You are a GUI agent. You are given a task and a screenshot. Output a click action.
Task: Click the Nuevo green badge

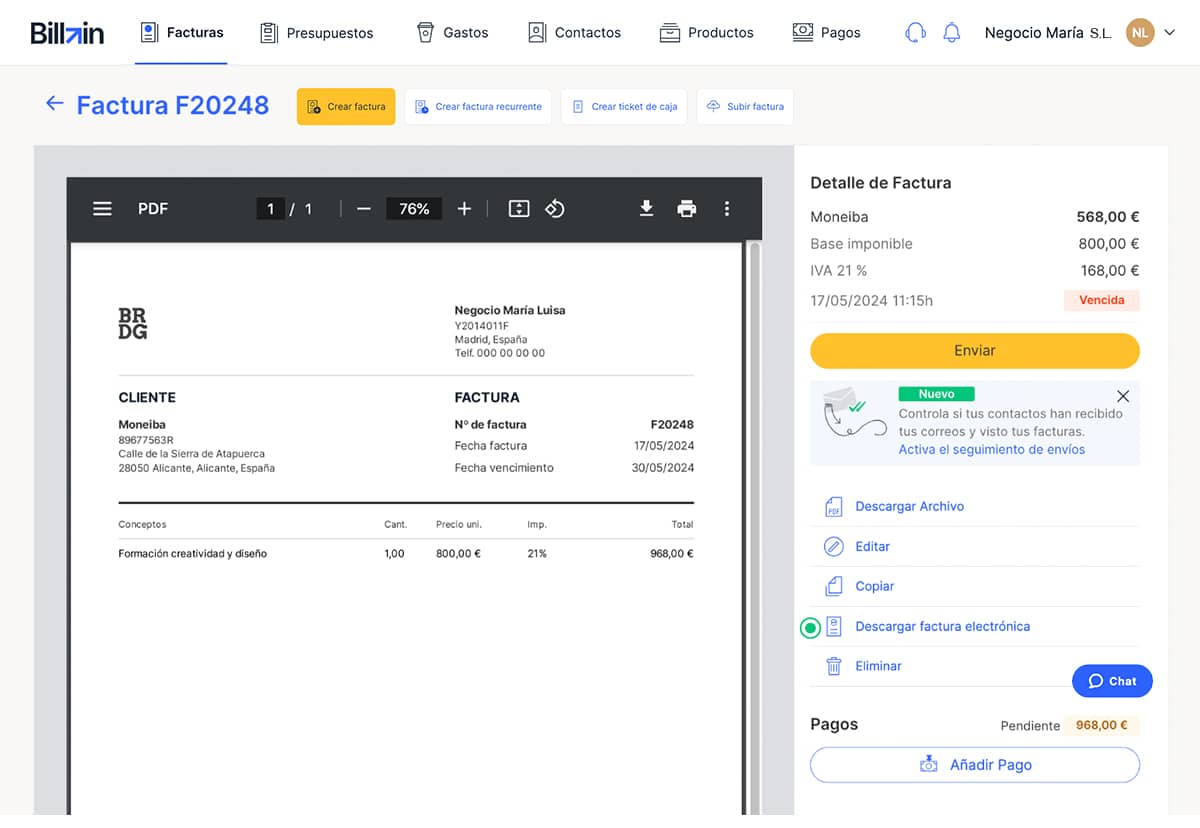(936, 394)
